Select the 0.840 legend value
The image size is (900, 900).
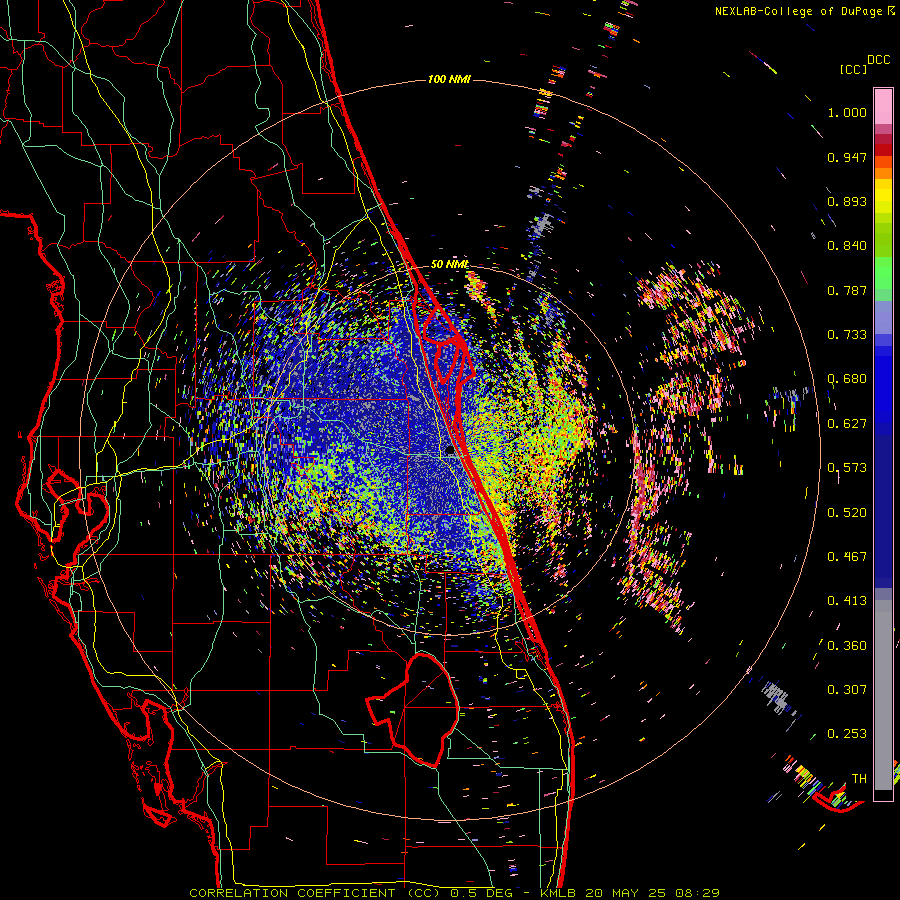pos(847,246)
